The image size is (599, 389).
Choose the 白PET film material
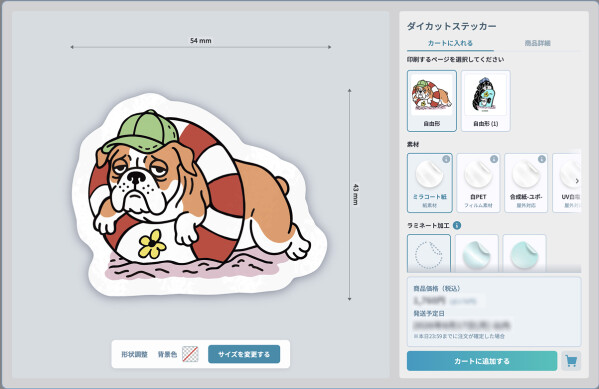478,183
